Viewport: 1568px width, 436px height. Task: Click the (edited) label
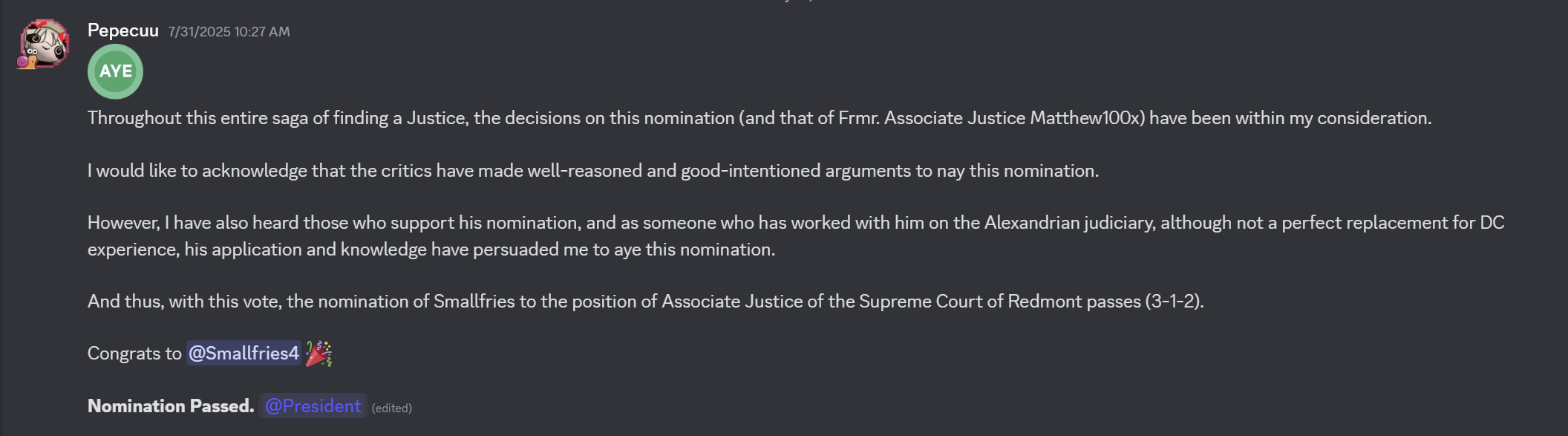click(x=391, y=408)
